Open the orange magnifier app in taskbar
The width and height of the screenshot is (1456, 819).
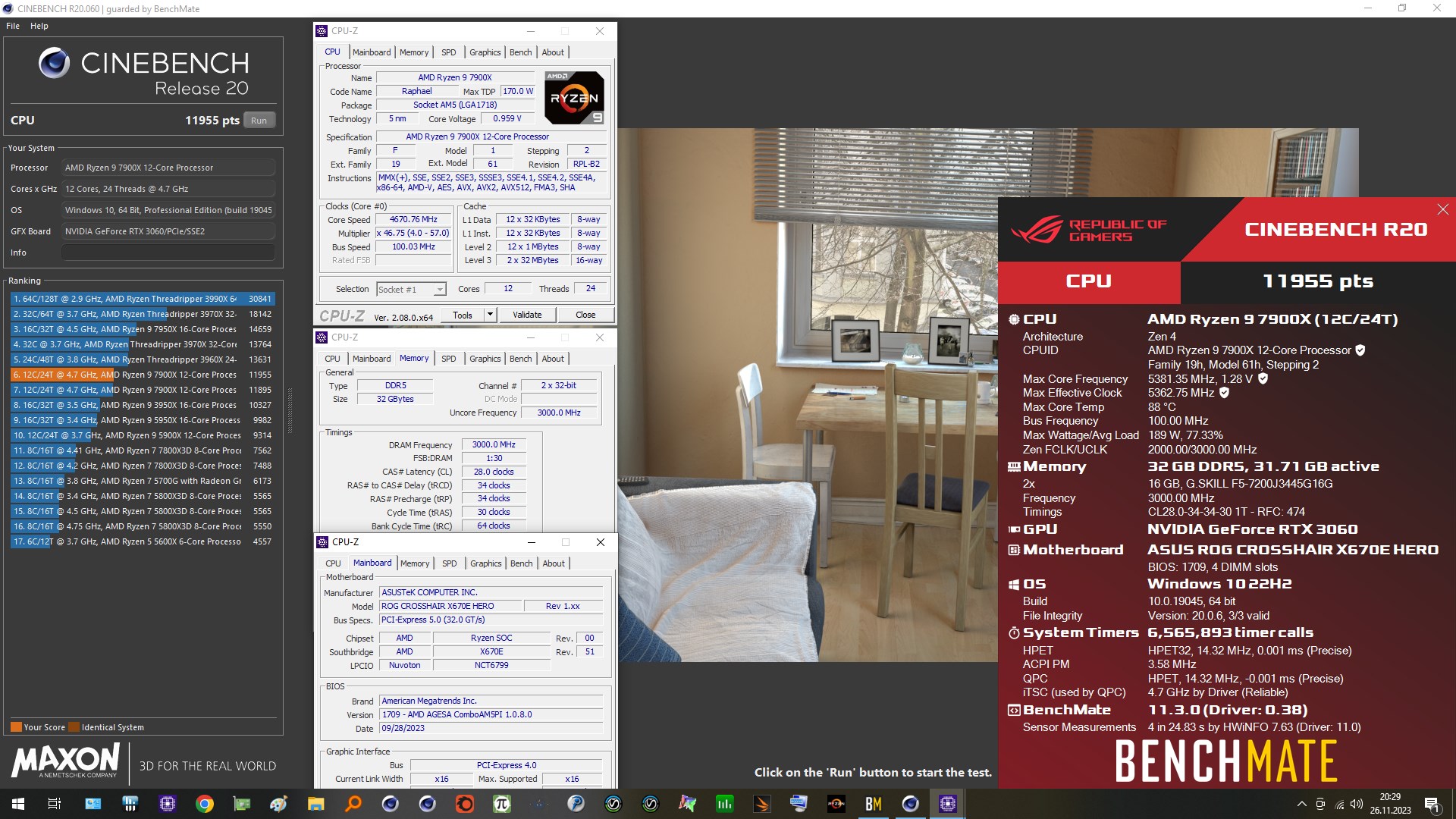coord(353,804)
